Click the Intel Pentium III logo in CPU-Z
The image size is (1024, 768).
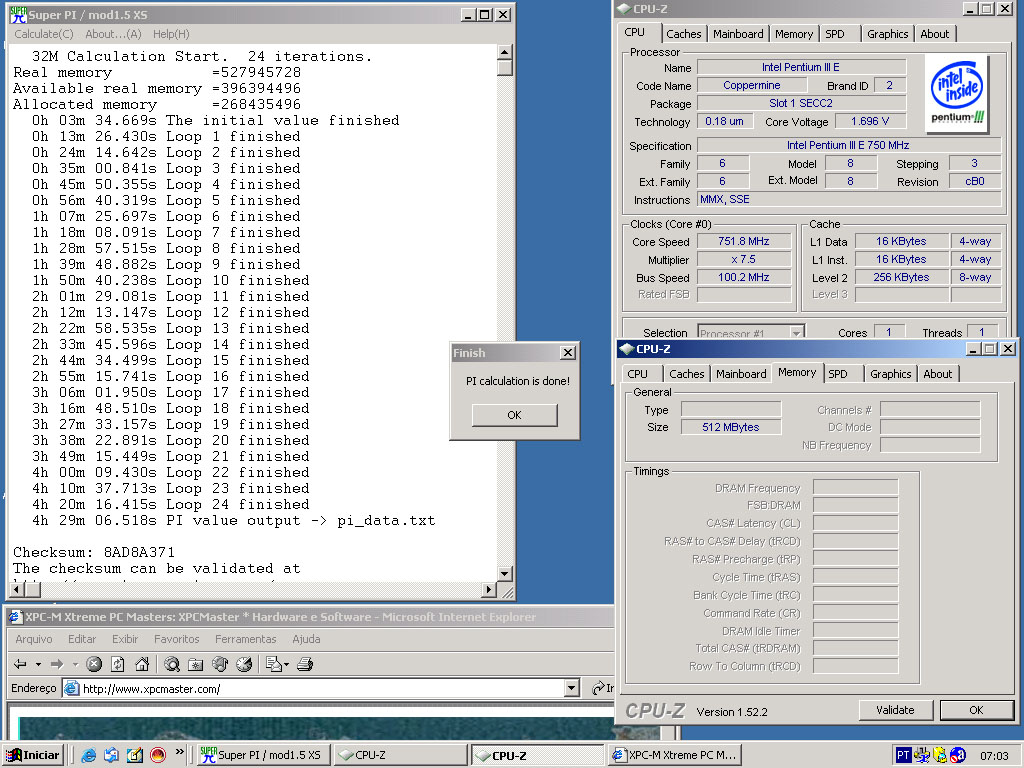coord(957,92)
